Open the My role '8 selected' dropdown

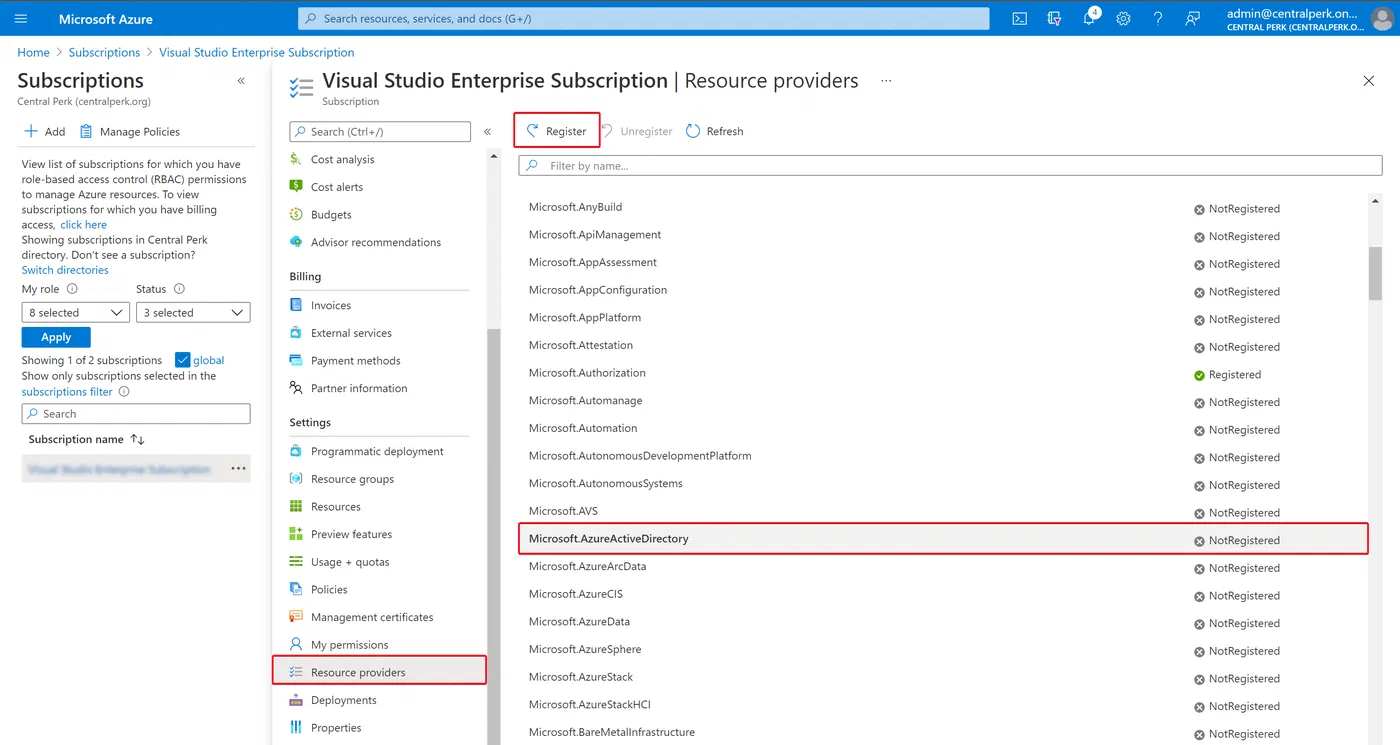pos(76,313)
